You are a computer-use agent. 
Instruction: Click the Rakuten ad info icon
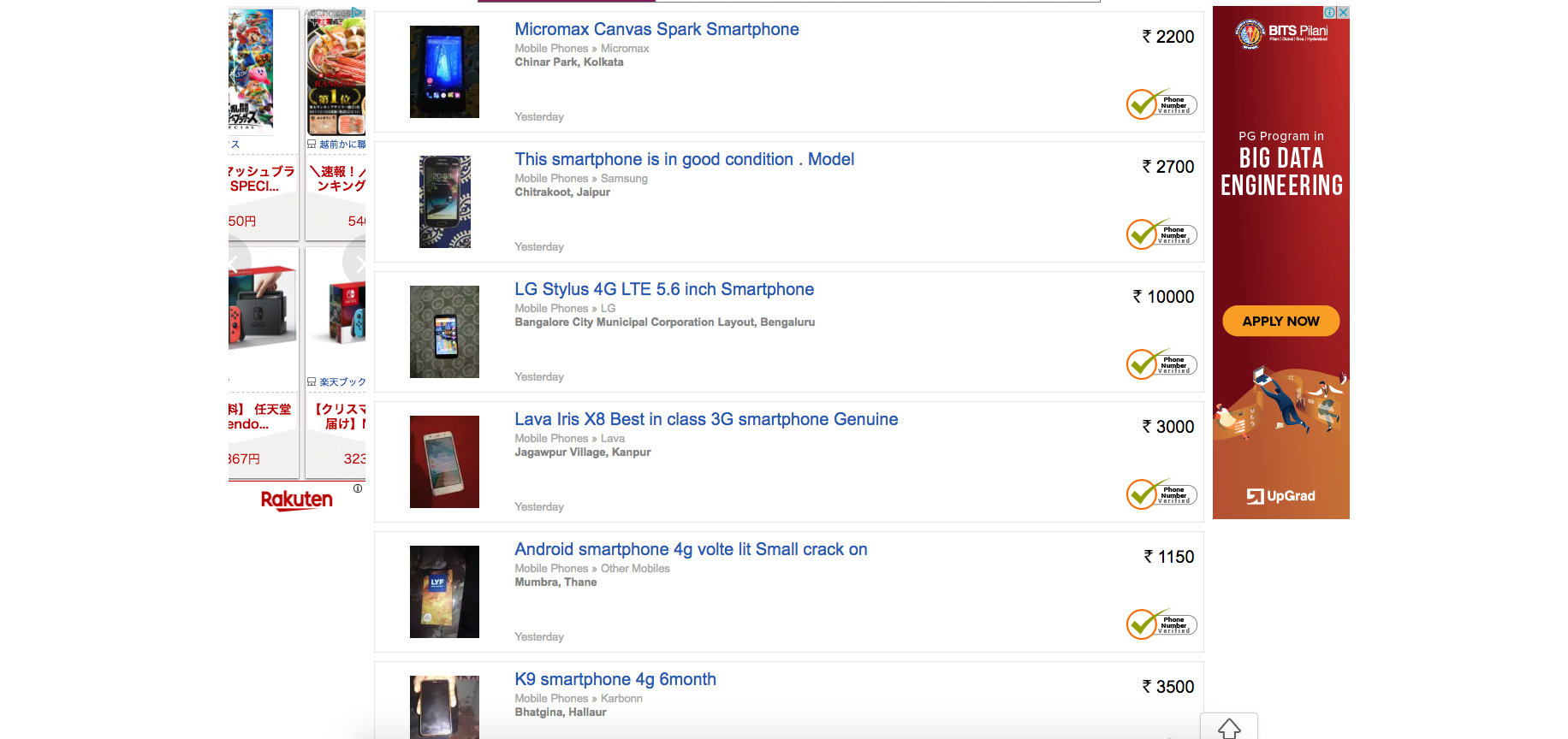pyautogui.click(x=358, y=488)
